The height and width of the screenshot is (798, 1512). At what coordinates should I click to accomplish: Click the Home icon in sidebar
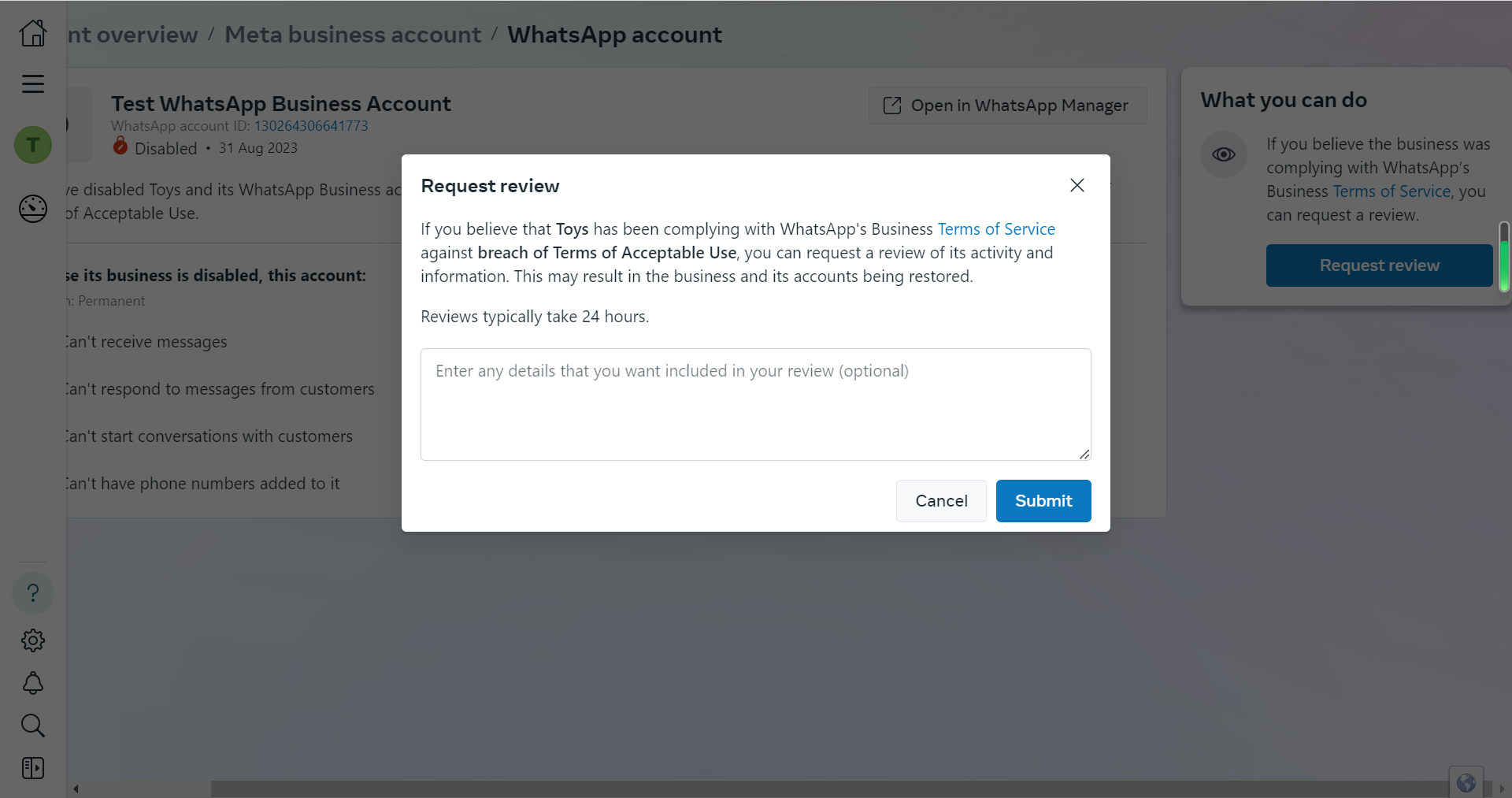(33, 33)
